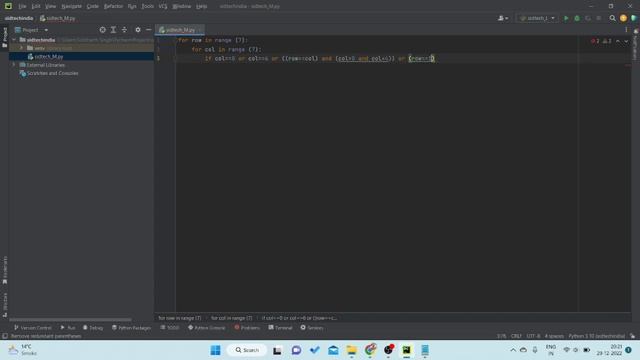This screenshot has width=640, height=360.
Task: Open the TODO tool window
Action: coord(170,328)
